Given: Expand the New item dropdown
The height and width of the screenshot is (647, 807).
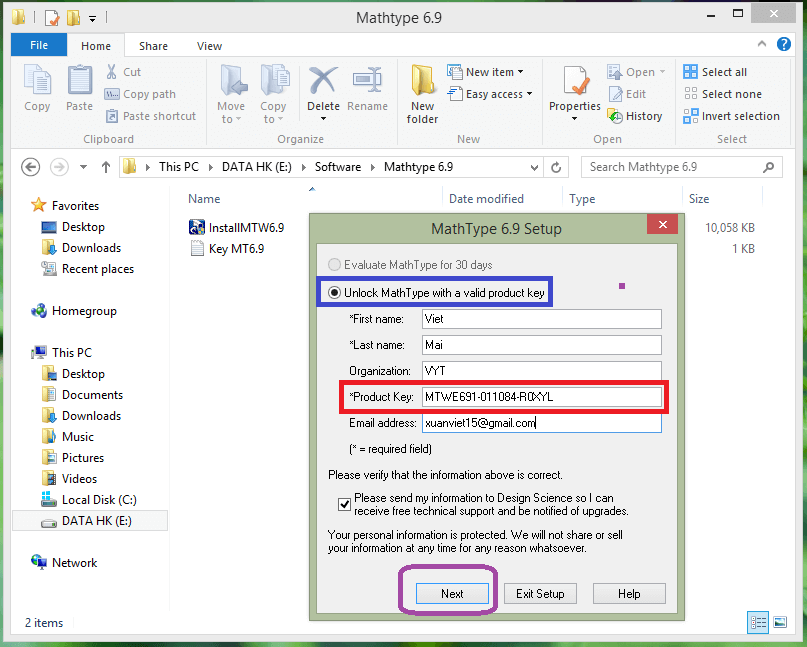Looking at the screenshot, I should [495, 72].
